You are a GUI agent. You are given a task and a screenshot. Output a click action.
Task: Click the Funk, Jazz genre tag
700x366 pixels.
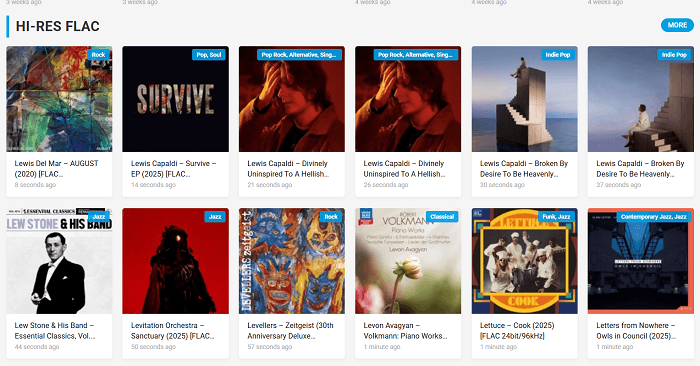(556, 216)
